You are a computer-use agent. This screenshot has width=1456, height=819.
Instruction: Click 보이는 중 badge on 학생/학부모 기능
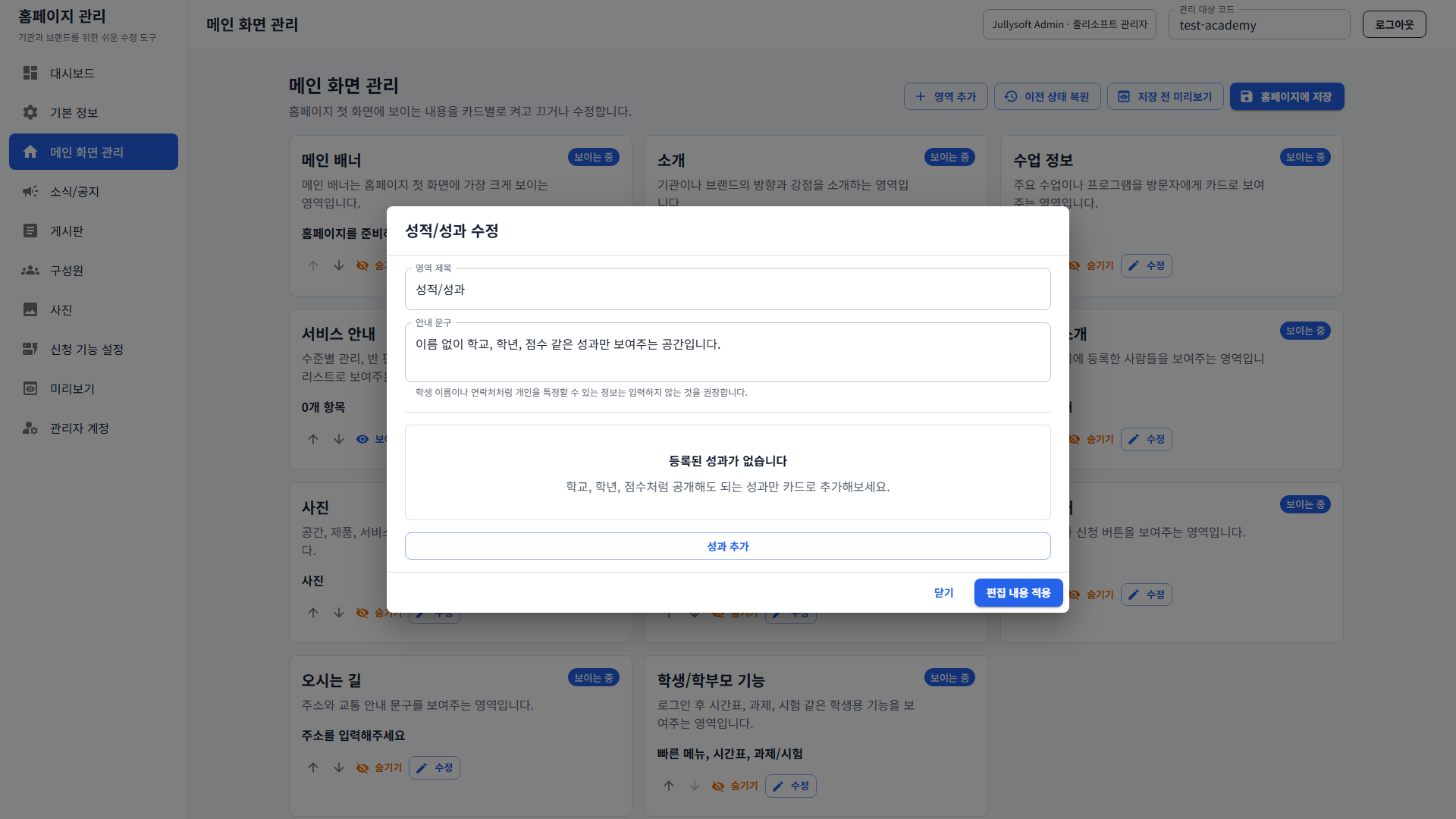[949, 677]
